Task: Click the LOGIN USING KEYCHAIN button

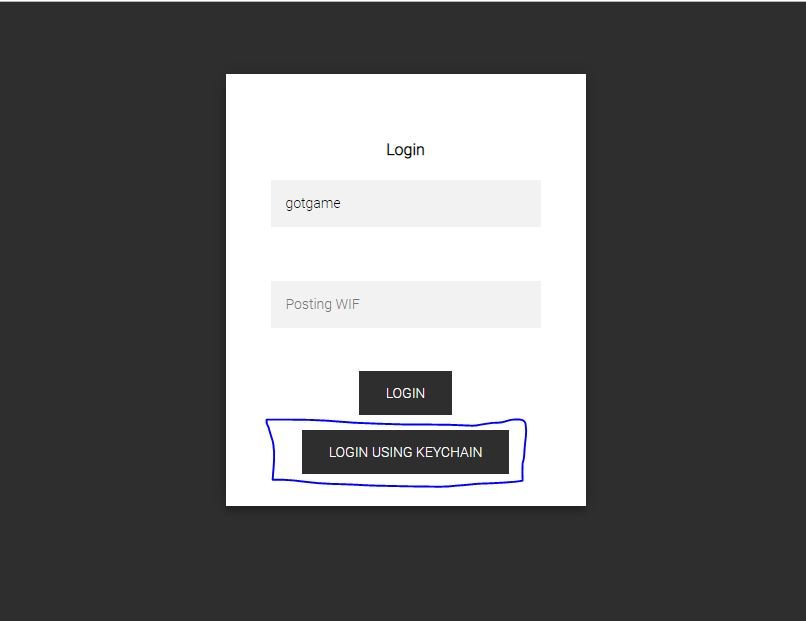Action: pos(405,452)
